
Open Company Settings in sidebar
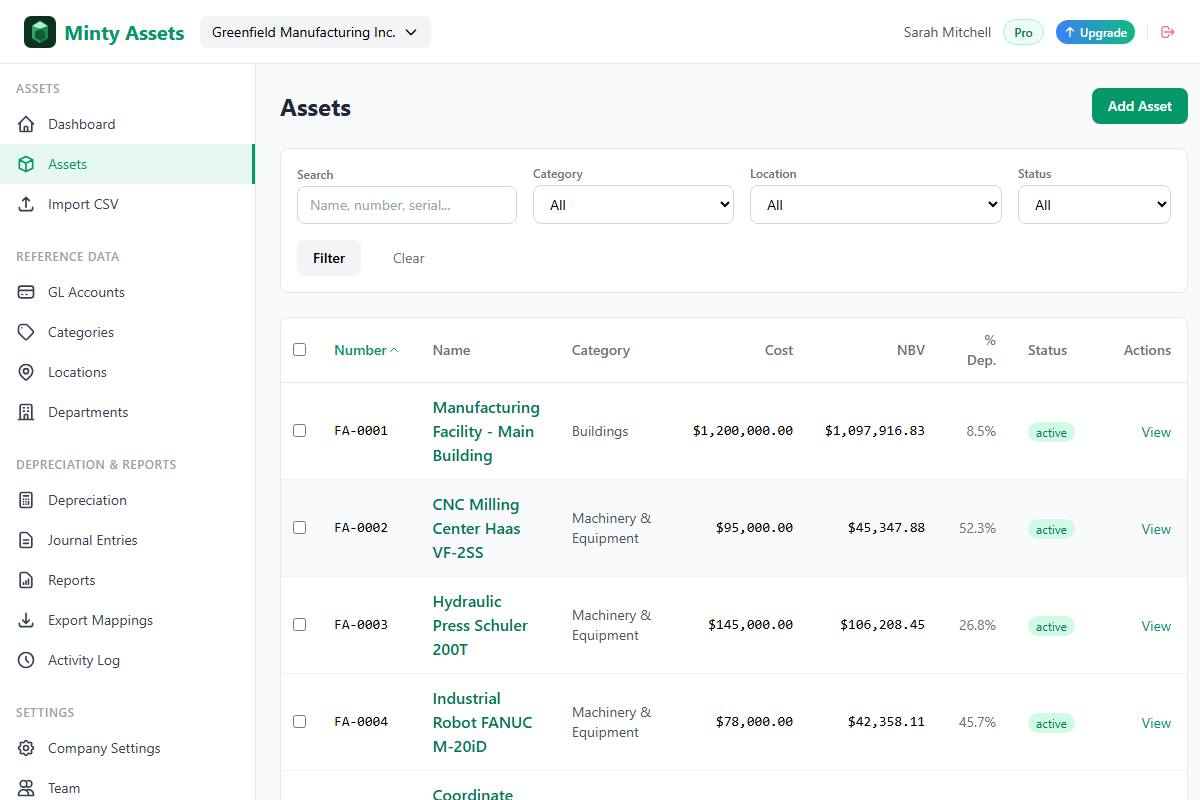(x=127, y=748)
